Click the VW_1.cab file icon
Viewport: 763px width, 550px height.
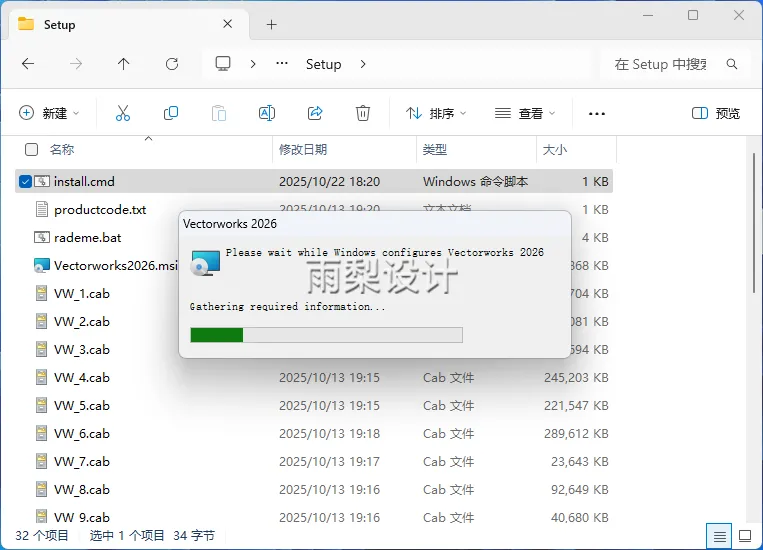tap(42, 293)
